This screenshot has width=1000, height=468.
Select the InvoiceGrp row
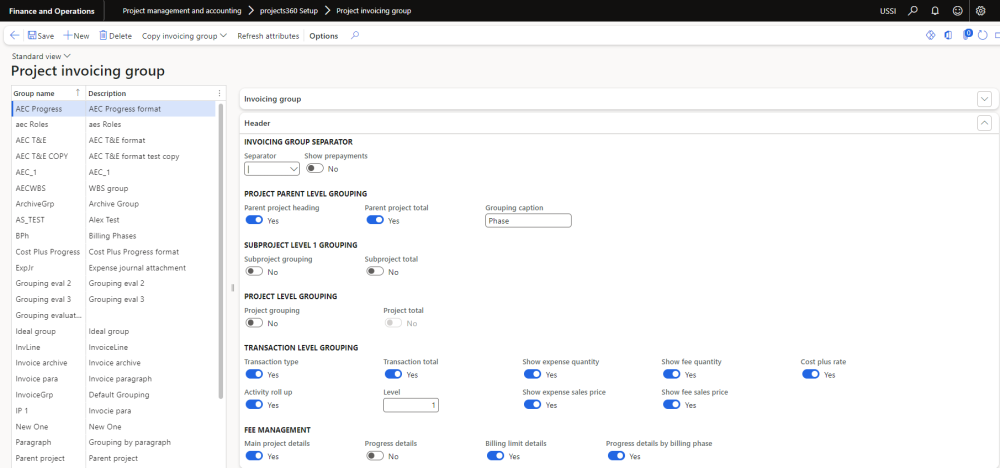[x=114, y=395]
